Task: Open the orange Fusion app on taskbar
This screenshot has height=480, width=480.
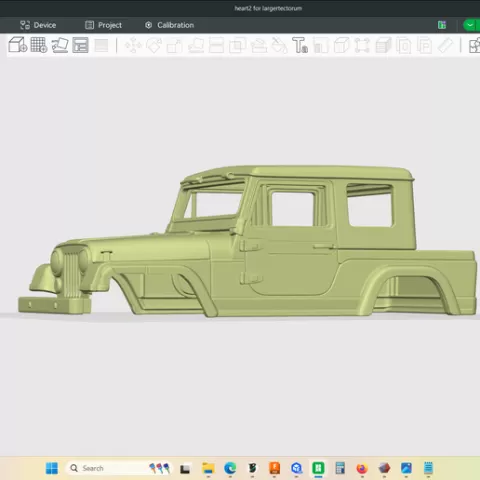Action: point(274,468)
